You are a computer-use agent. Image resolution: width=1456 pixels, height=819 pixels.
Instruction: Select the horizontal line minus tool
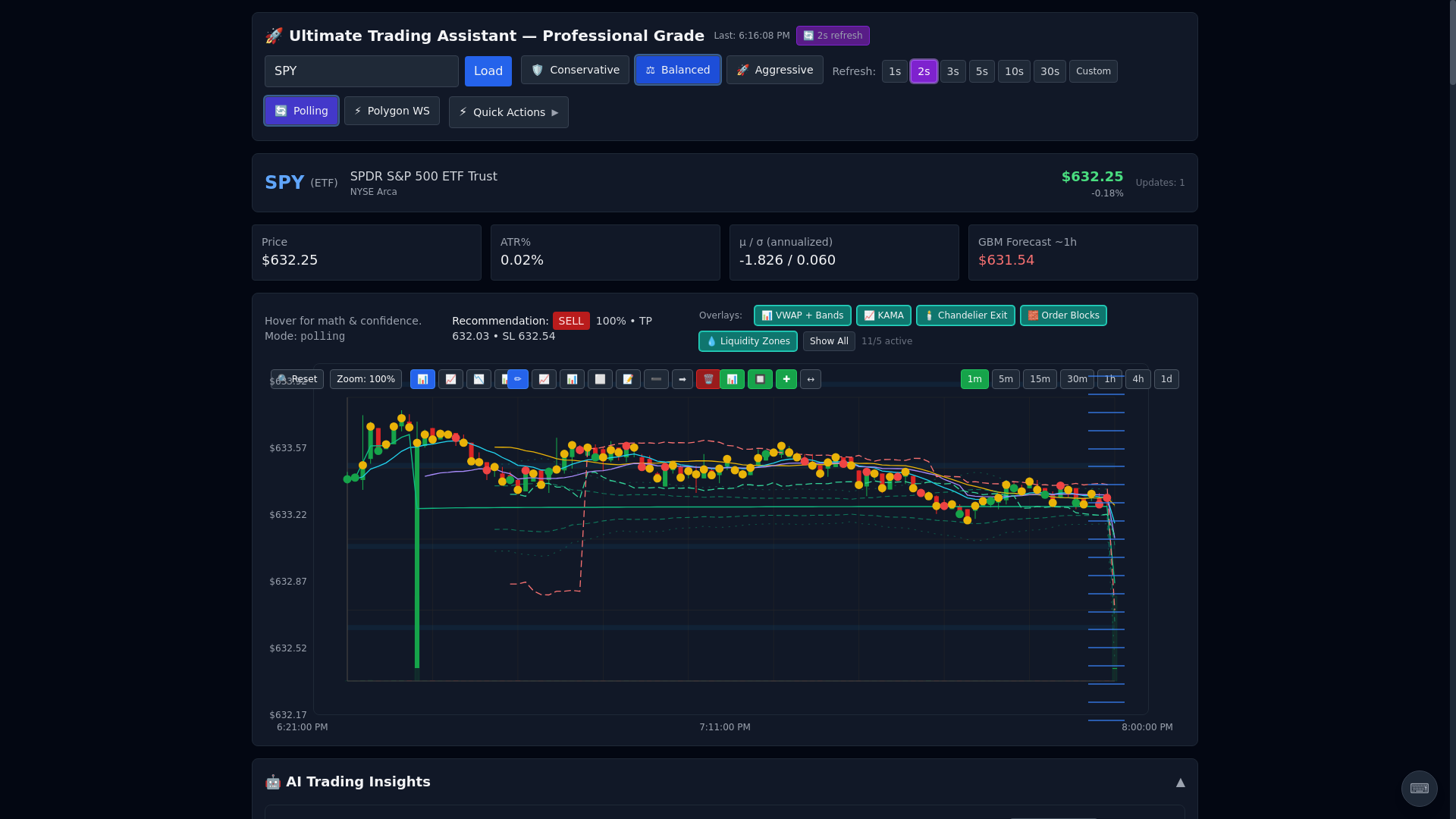[656, 379]
